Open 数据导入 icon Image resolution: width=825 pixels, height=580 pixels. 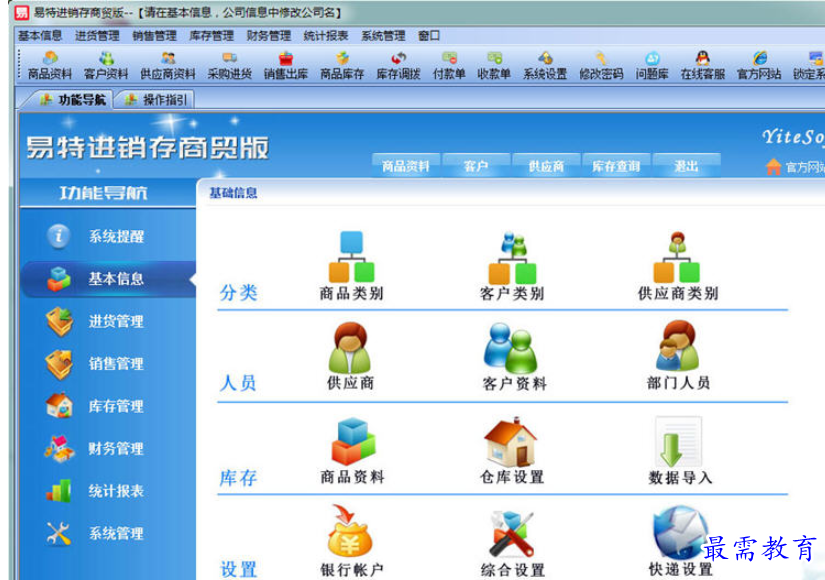(680, 451)
